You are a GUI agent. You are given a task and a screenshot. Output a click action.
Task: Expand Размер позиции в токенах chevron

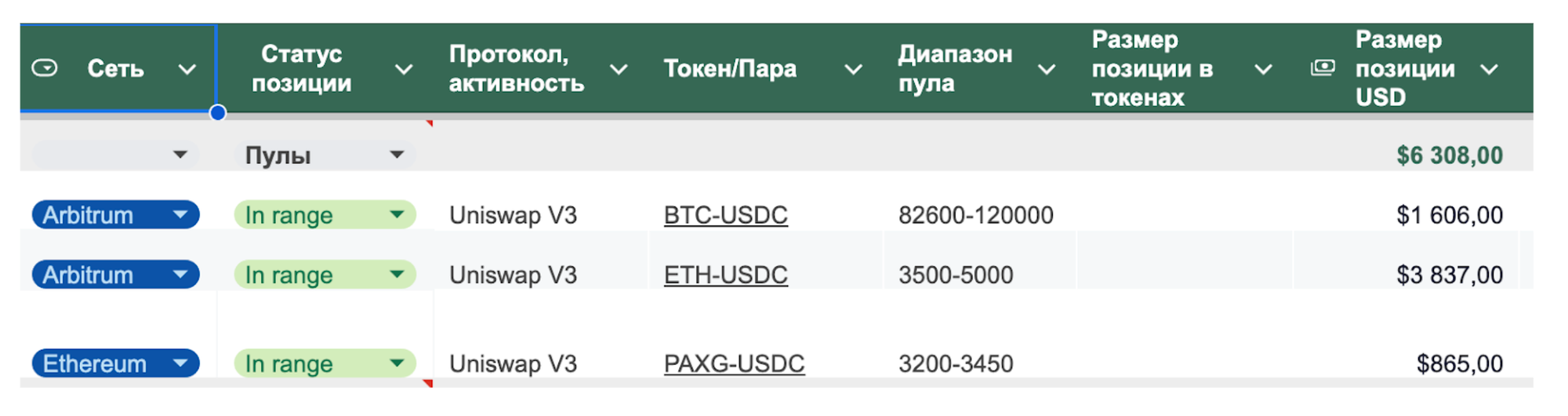click(1263, 69)
